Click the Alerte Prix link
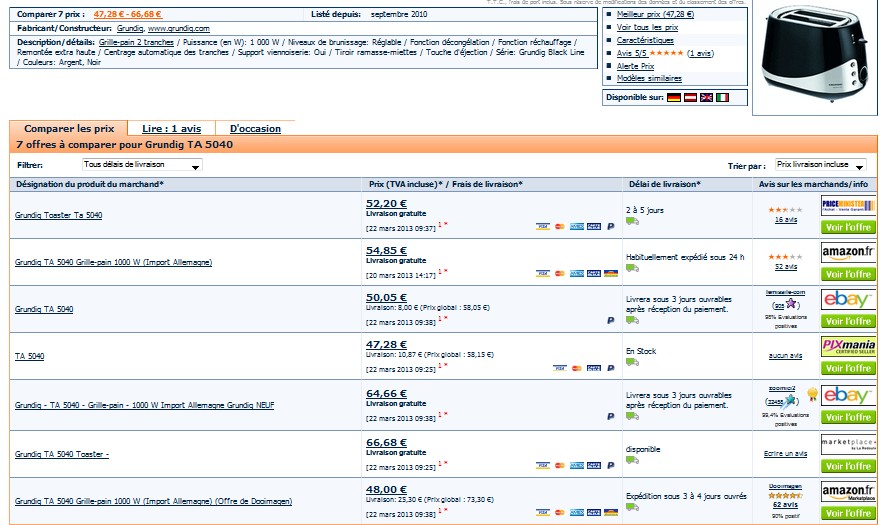This screenshot has height=525, width=886. pyautogui.click(x=636, y=66)
